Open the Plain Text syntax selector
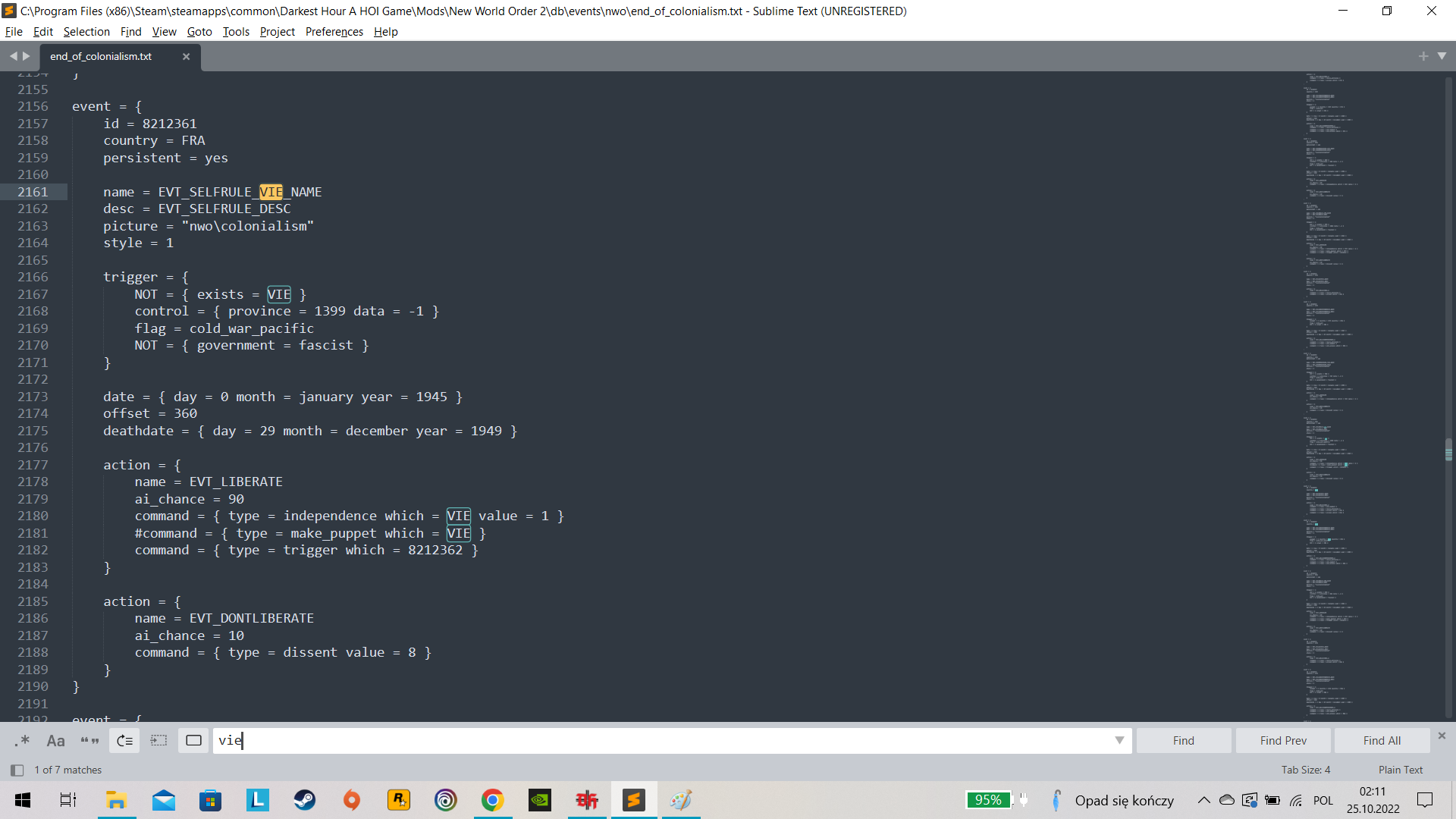The image size is (1456, 819). (x=1400, y=770)
